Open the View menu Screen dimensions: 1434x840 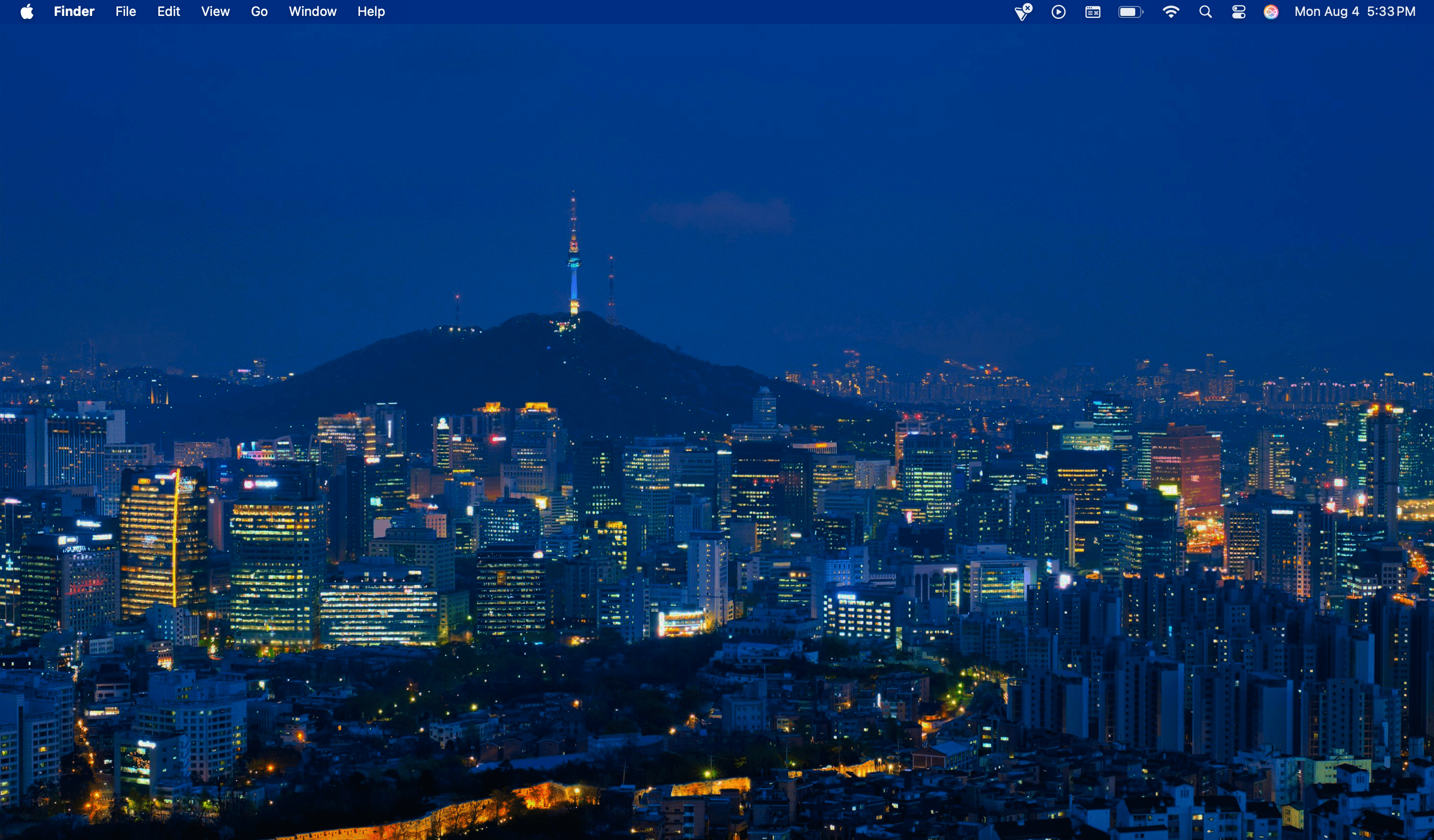tap(215, 11)
